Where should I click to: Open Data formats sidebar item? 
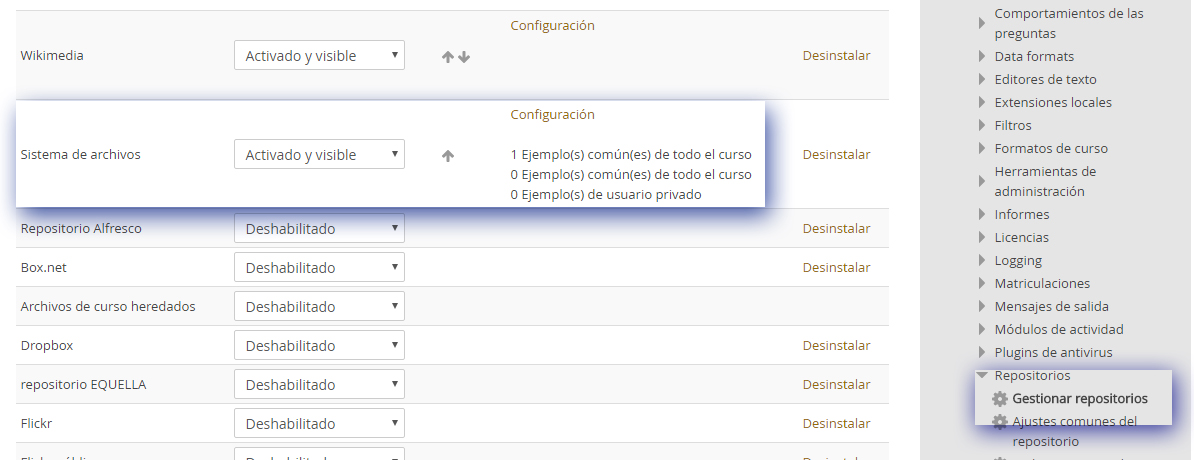(x=1034, y=56)
